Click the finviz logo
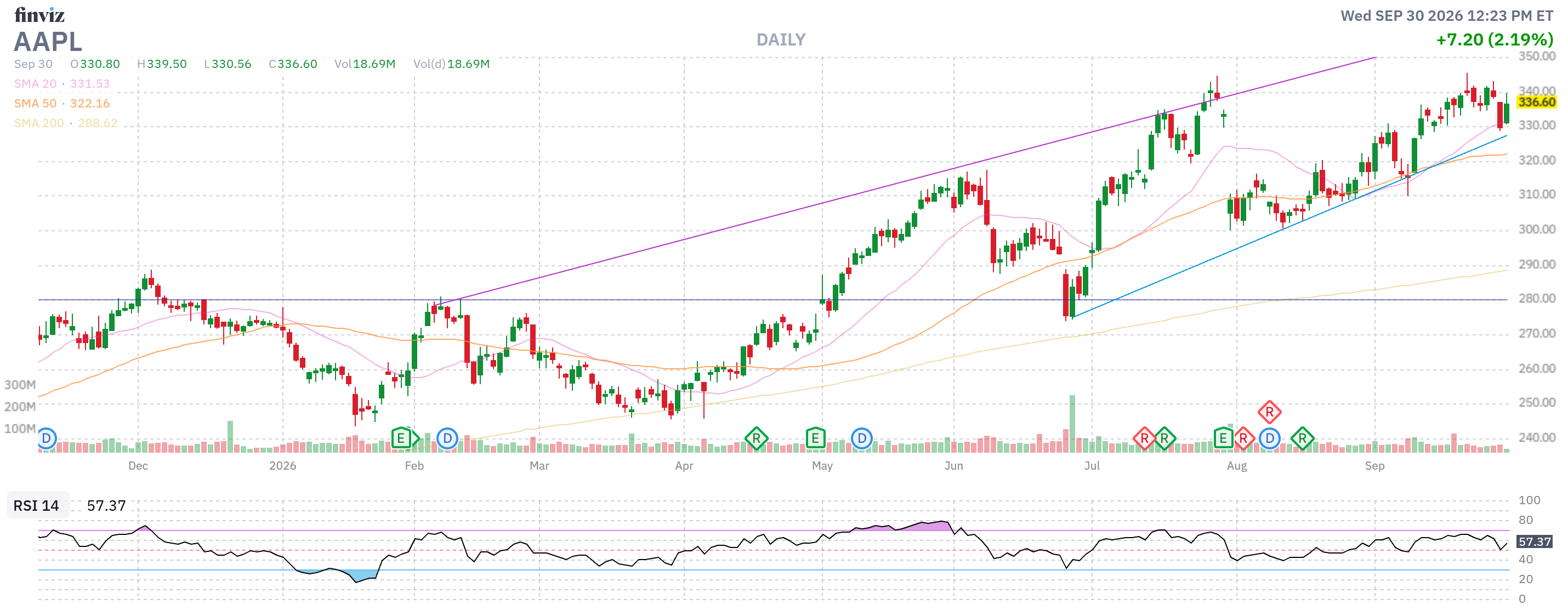The height and width of the screenshot is (616, 1568). (39, 15)
